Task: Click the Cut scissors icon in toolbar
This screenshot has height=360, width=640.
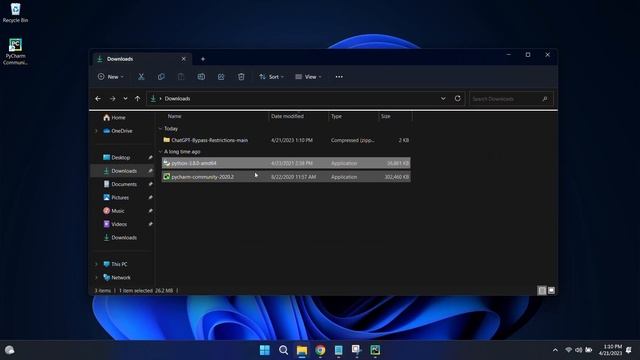Action: [141, 77]
